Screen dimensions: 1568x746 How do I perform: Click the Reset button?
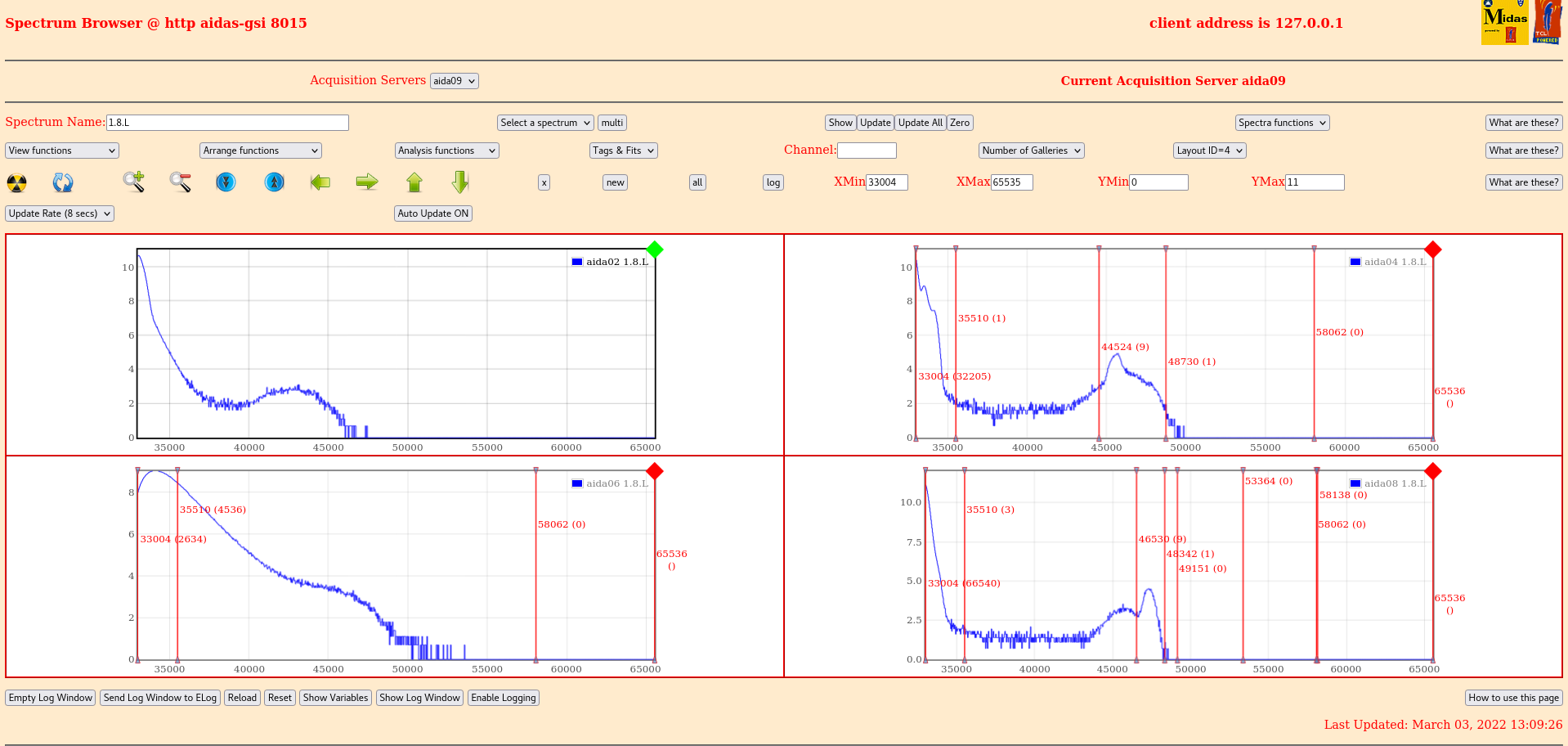280,698
